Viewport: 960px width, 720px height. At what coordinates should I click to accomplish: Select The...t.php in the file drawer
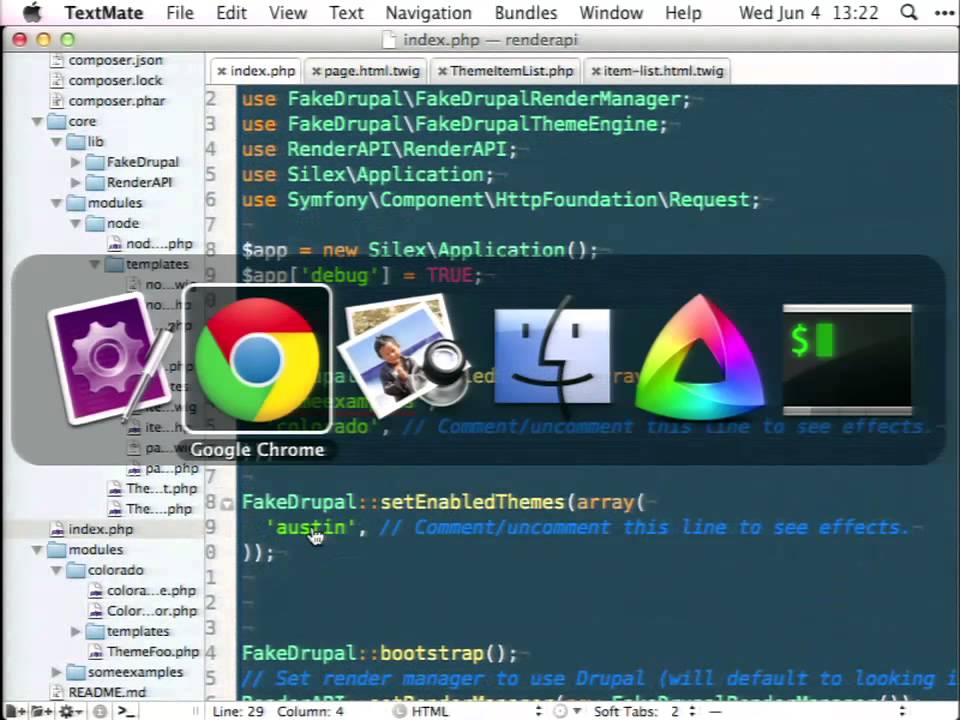click(x=162, y=489)
